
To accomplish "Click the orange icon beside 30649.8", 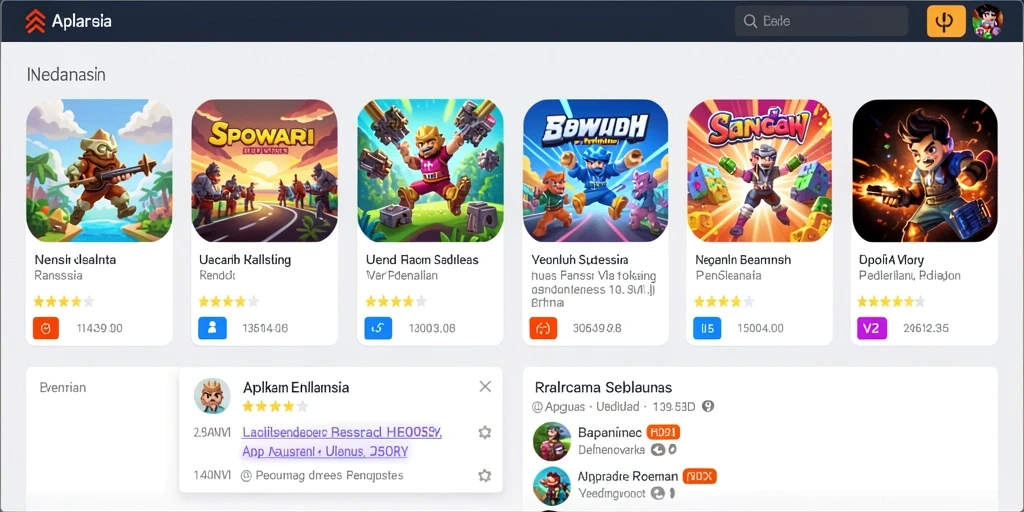I will (543, 328).
